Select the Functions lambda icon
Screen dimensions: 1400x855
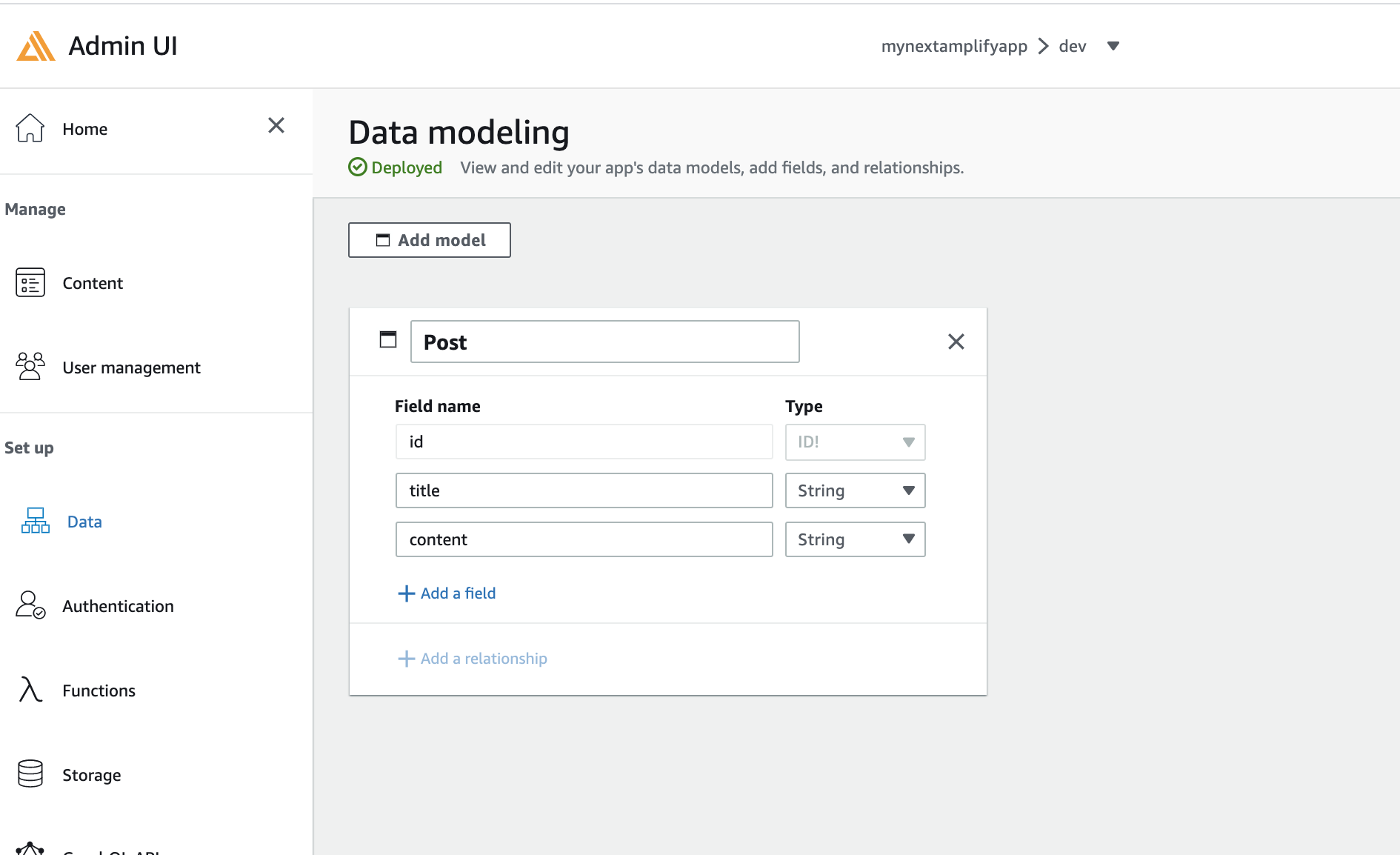[29, 690]
